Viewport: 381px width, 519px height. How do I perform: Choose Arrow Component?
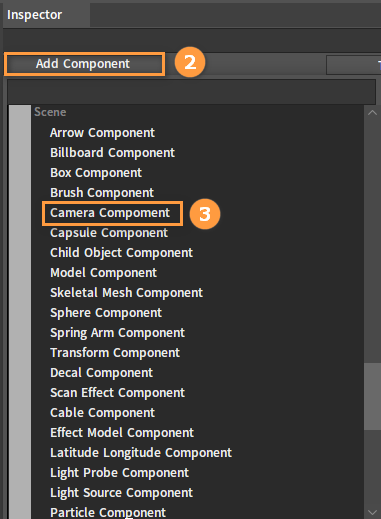[x=102, y=133]
